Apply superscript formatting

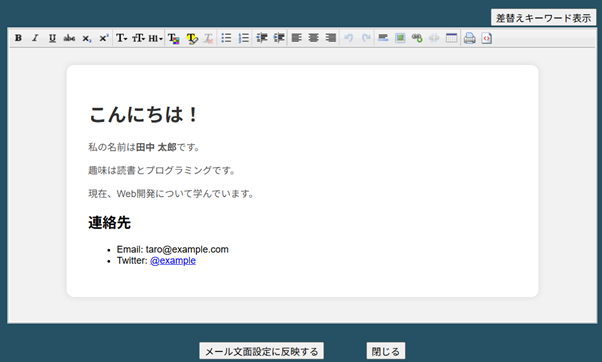click(104, 38)
